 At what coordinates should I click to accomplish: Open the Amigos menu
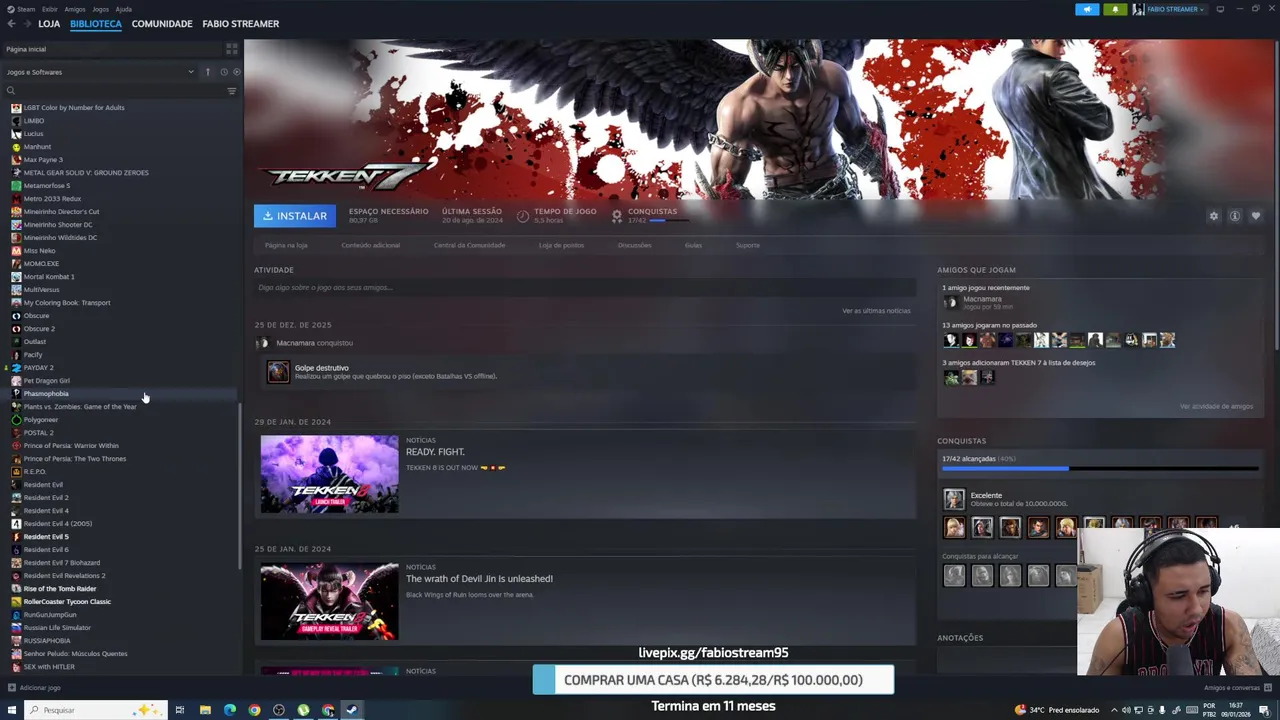click(76, 9)
